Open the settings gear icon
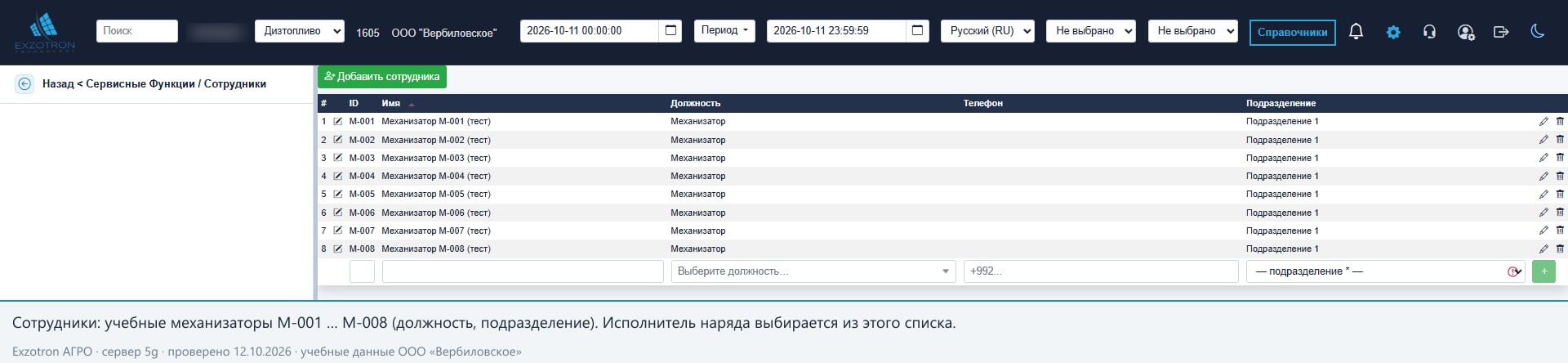 (1393, 32)
